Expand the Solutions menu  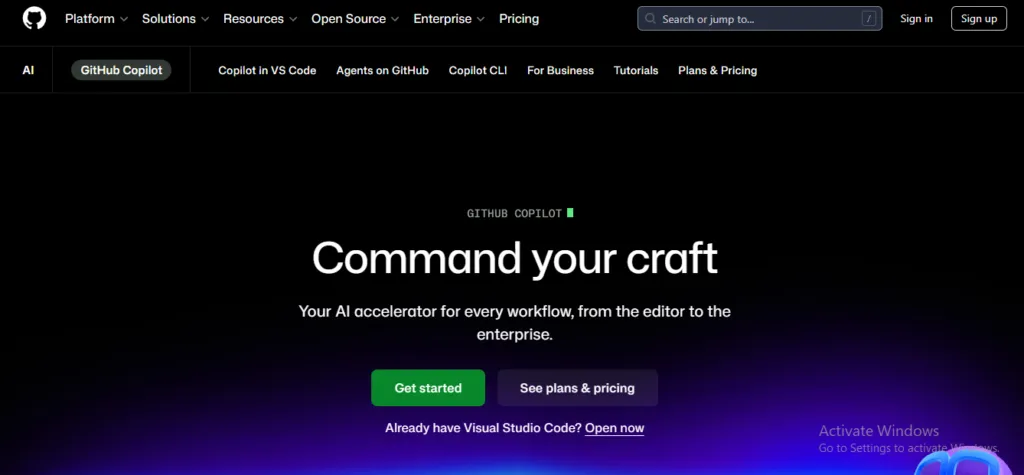(x=175, y=19)
